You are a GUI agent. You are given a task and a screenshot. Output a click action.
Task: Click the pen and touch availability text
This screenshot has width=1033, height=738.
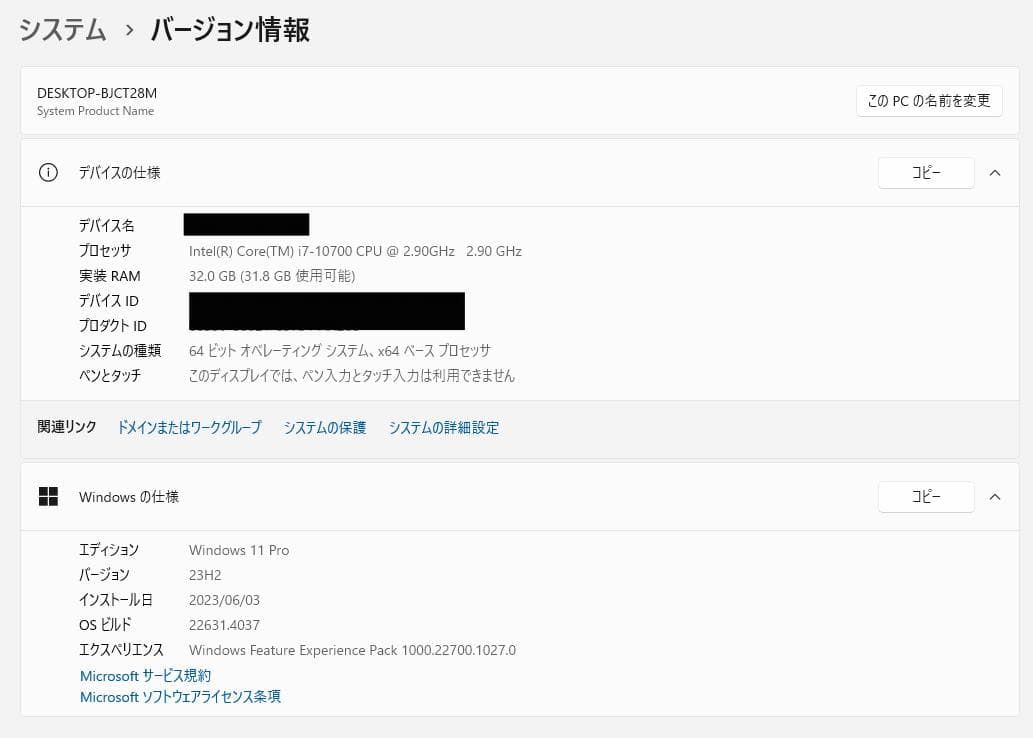point(352,376)
